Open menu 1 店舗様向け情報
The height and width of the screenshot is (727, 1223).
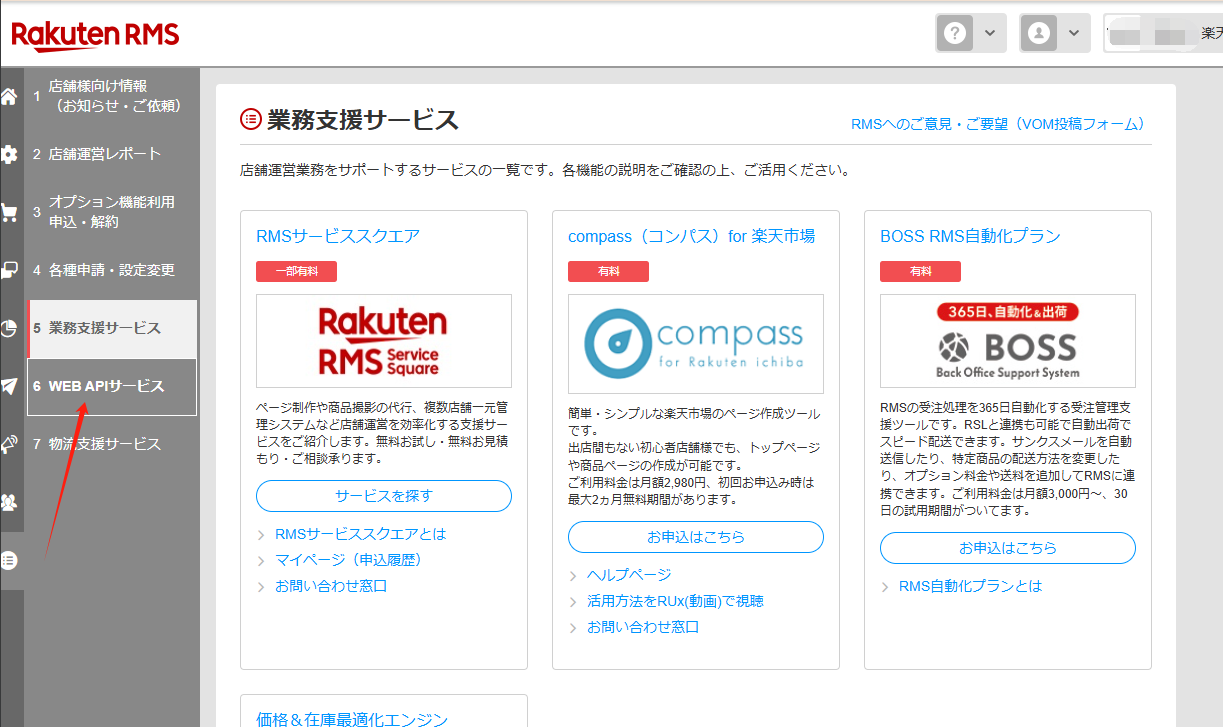coord(111,96)
